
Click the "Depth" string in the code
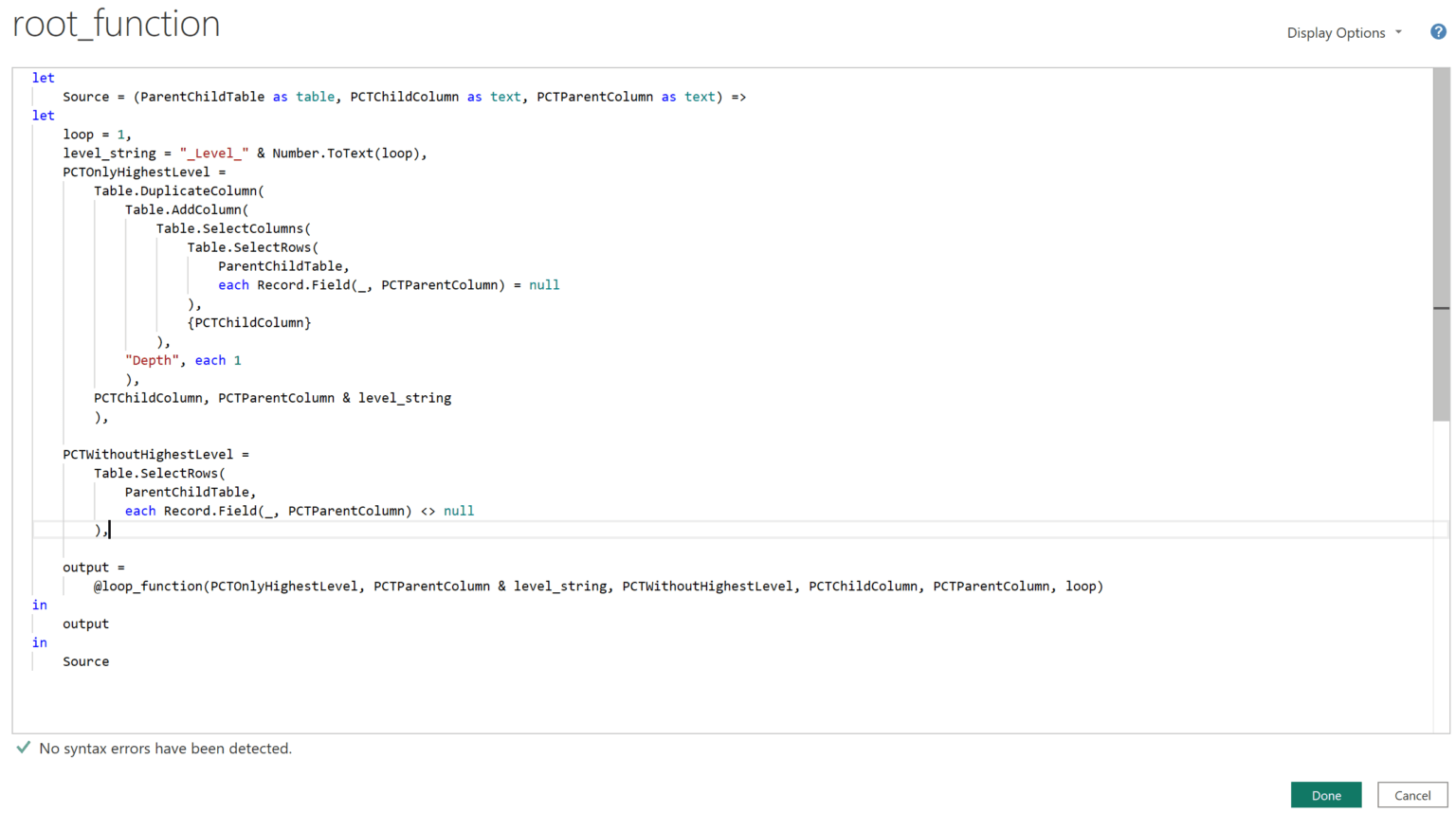pyautogui.click(x=151, y=360)
